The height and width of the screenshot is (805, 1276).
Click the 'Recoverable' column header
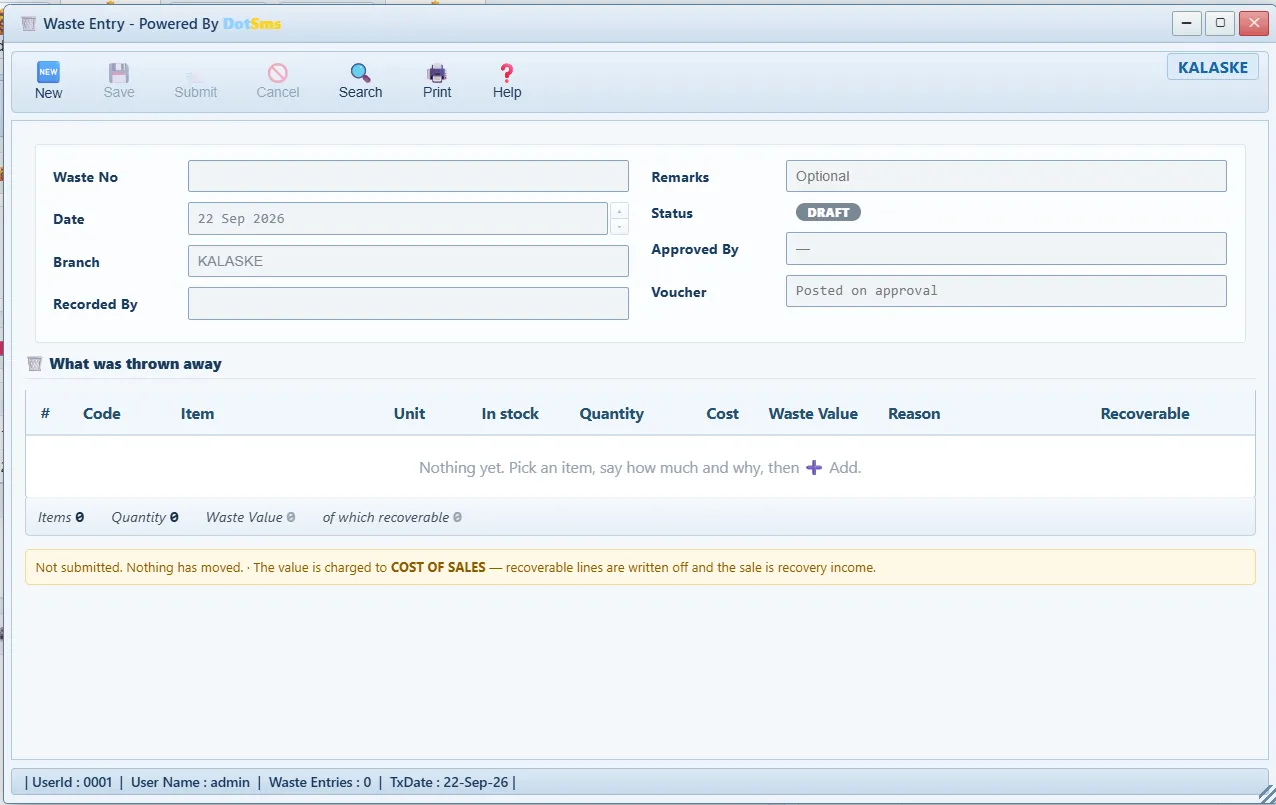coord(1145,414)
